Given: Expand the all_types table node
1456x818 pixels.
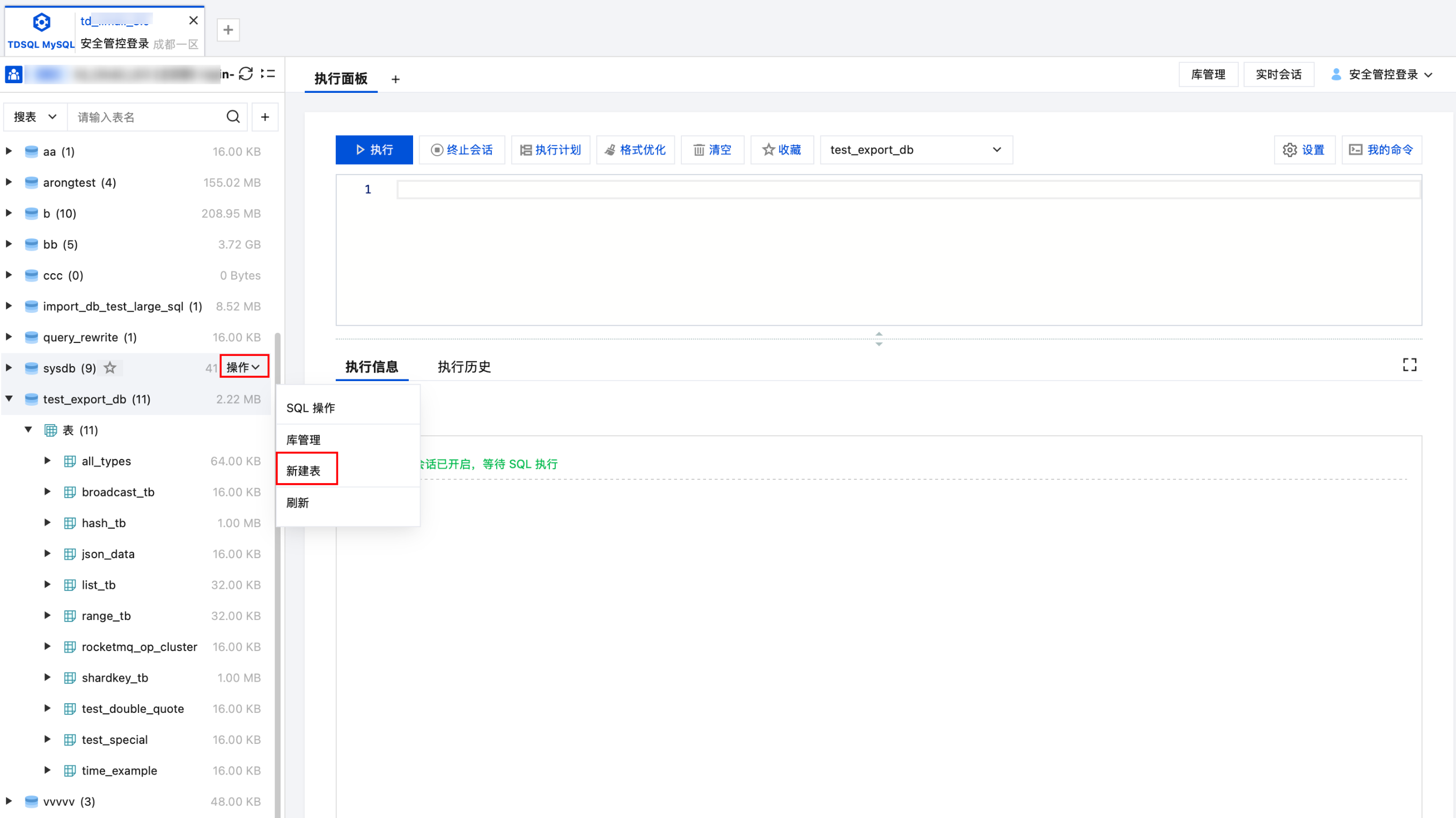Looking at the screenshot, I should coord(47,461).
